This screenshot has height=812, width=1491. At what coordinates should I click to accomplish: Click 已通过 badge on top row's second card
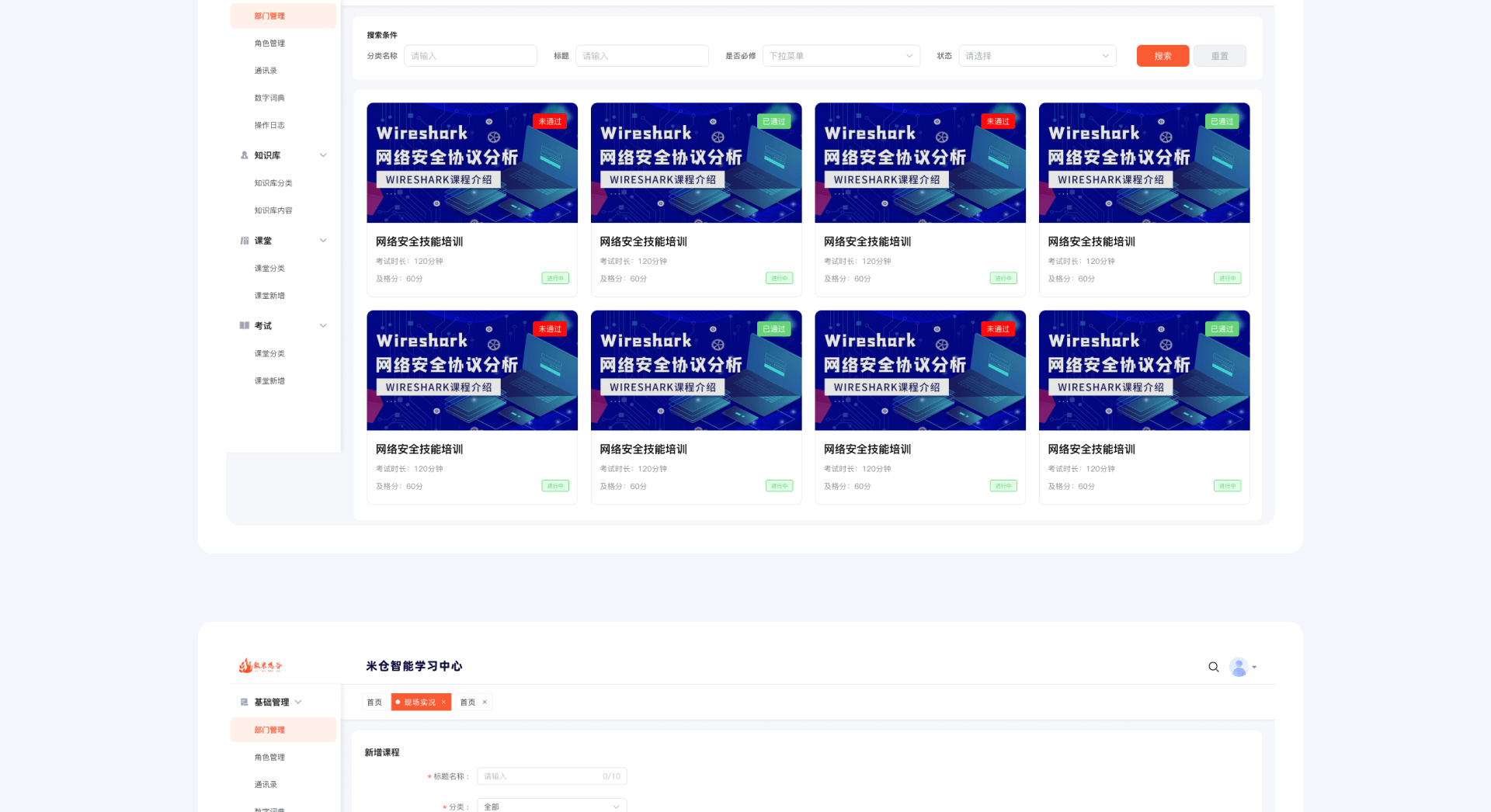point(774,122)
